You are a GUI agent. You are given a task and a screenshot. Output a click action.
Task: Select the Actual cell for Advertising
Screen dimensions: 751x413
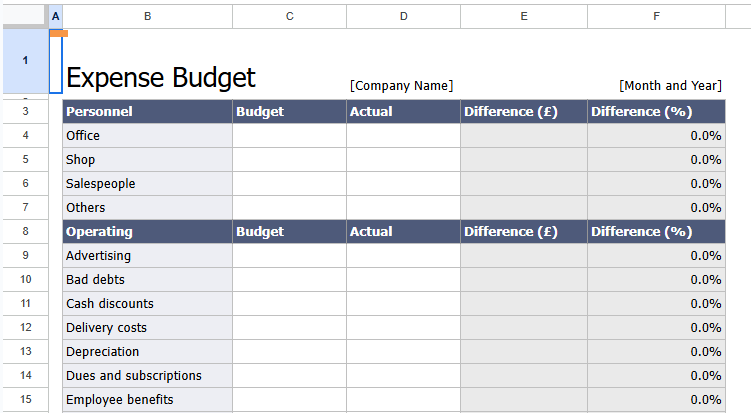pos(403,255)
